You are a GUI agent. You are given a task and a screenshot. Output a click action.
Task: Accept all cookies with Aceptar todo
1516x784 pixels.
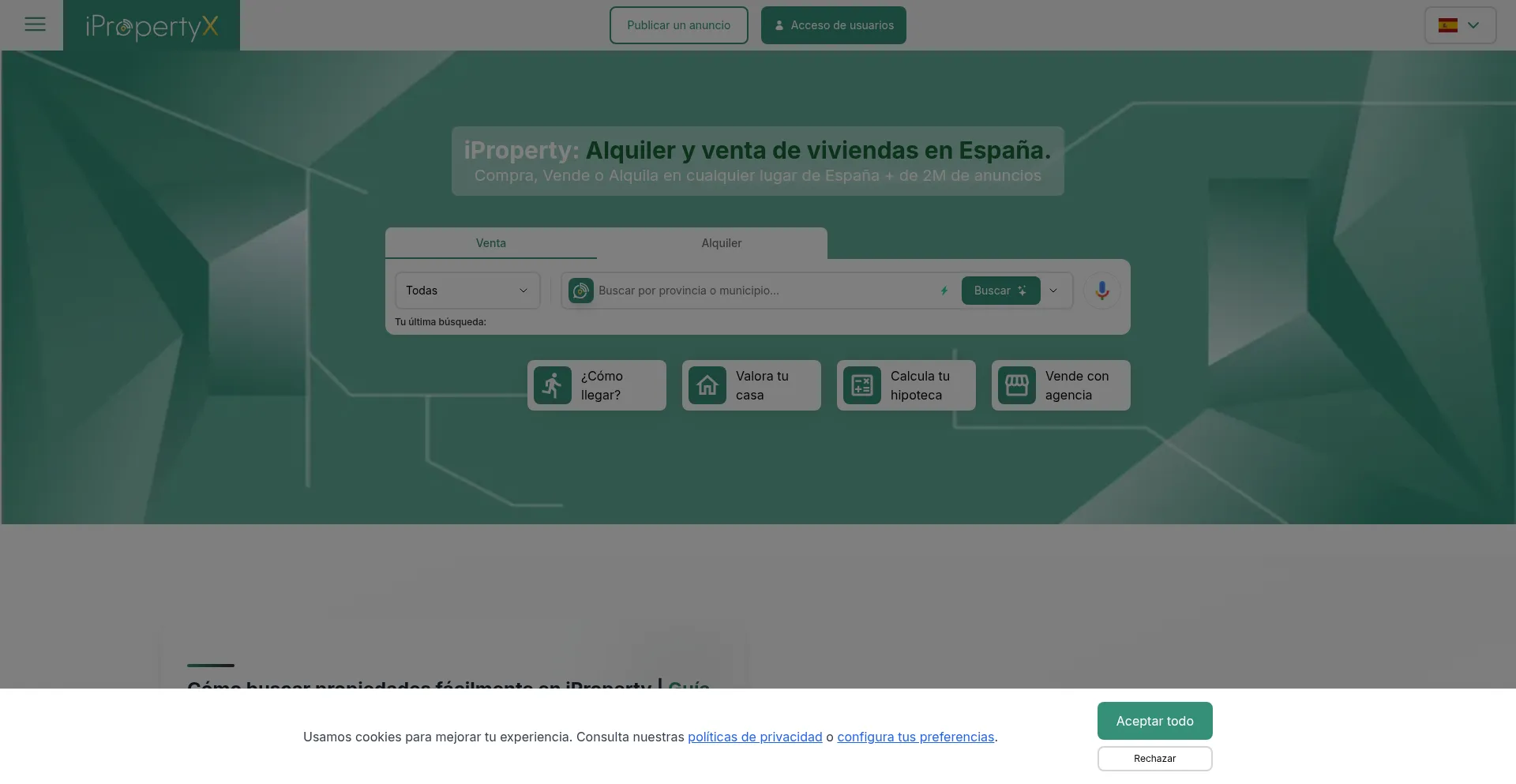[x=1155, y=721]
